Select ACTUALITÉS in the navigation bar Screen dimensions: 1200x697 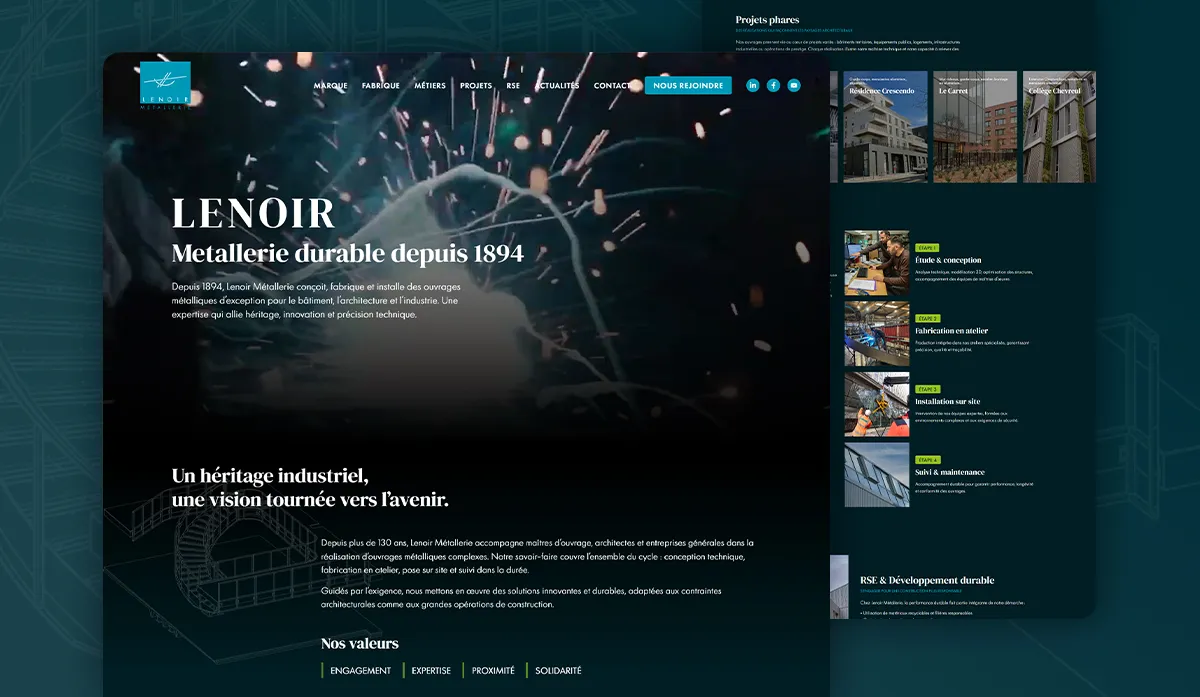click(558, 86)
